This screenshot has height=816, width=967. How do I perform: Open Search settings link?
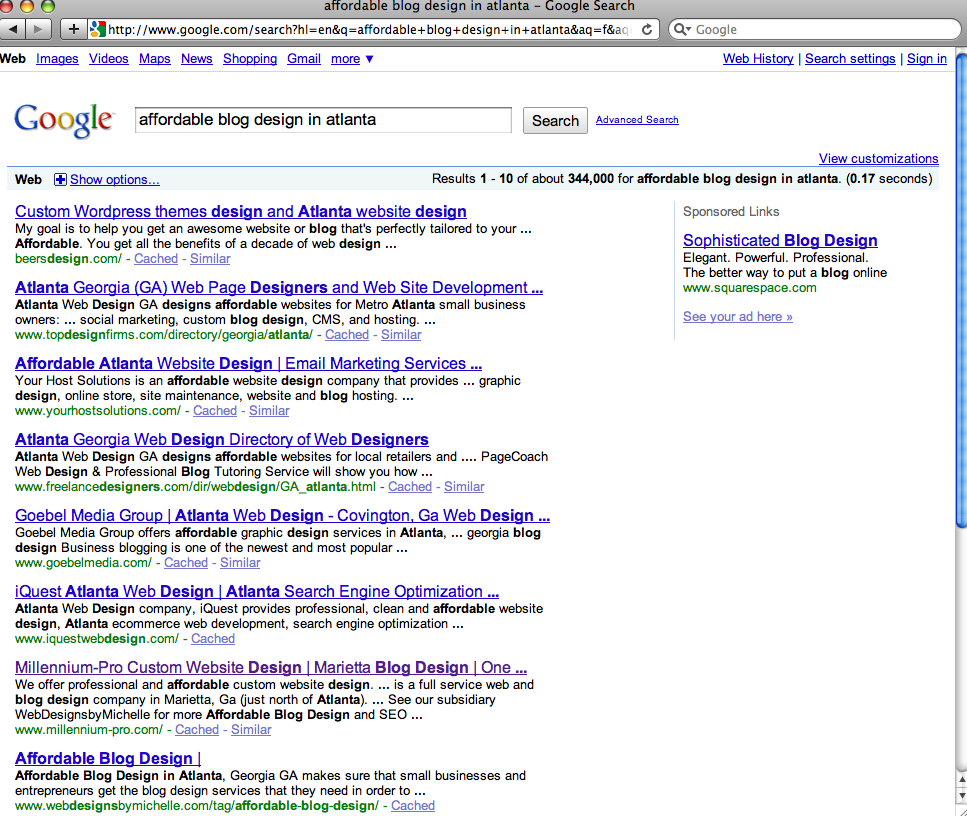[850, 59]
